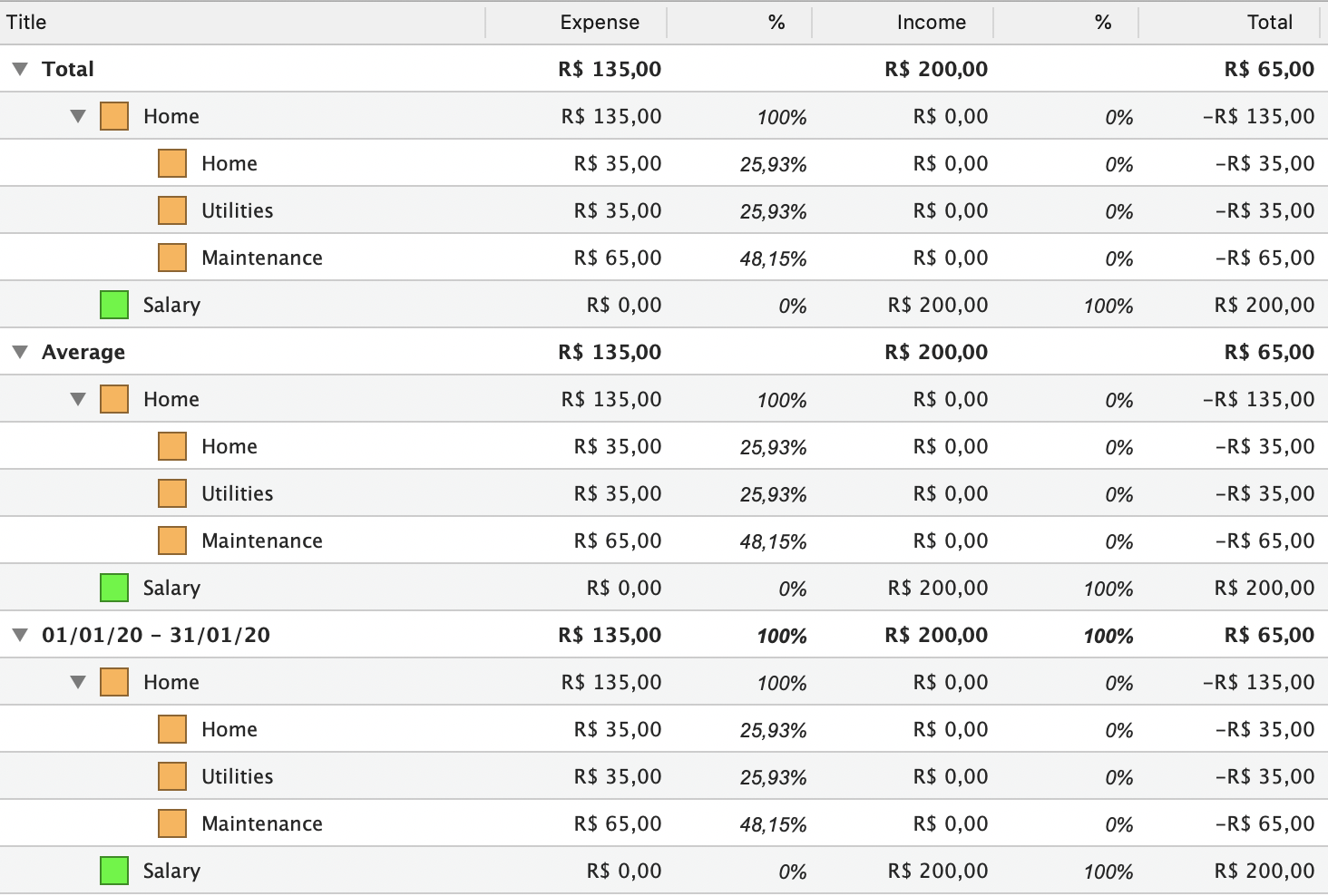This screenshot has height=896, width=1328.
Task: Select the bold Average summary row label
Action: [83, 352]
